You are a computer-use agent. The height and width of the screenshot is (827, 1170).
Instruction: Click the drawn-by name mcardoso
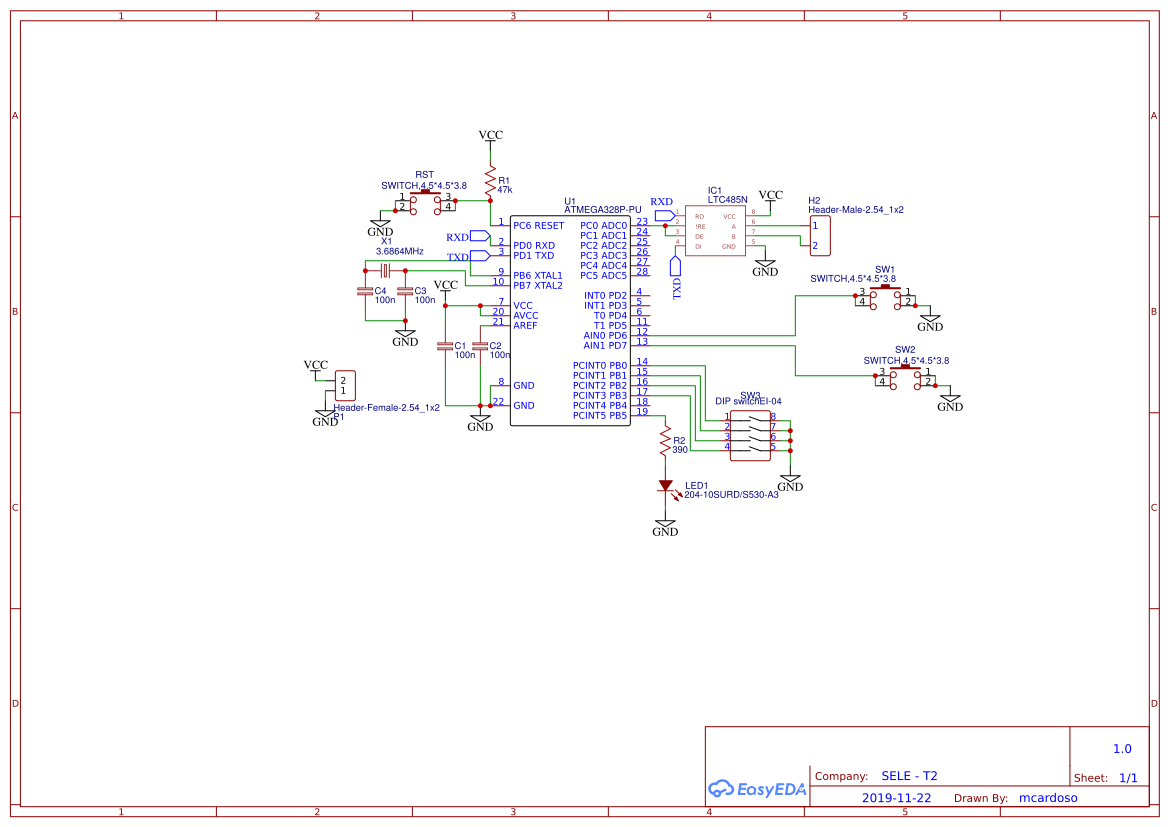pos(1048,797)
